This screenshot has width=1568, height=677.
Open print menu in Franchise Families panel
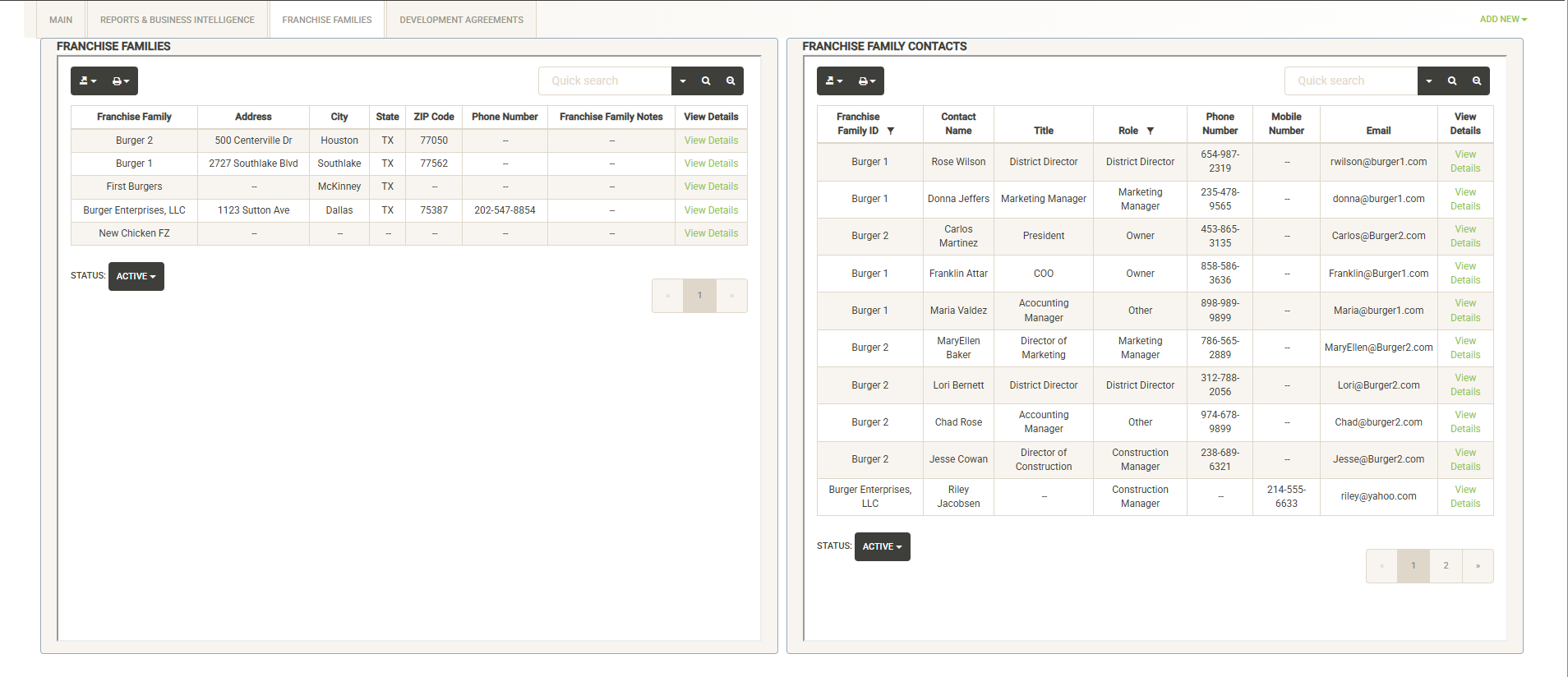(121, 81)
